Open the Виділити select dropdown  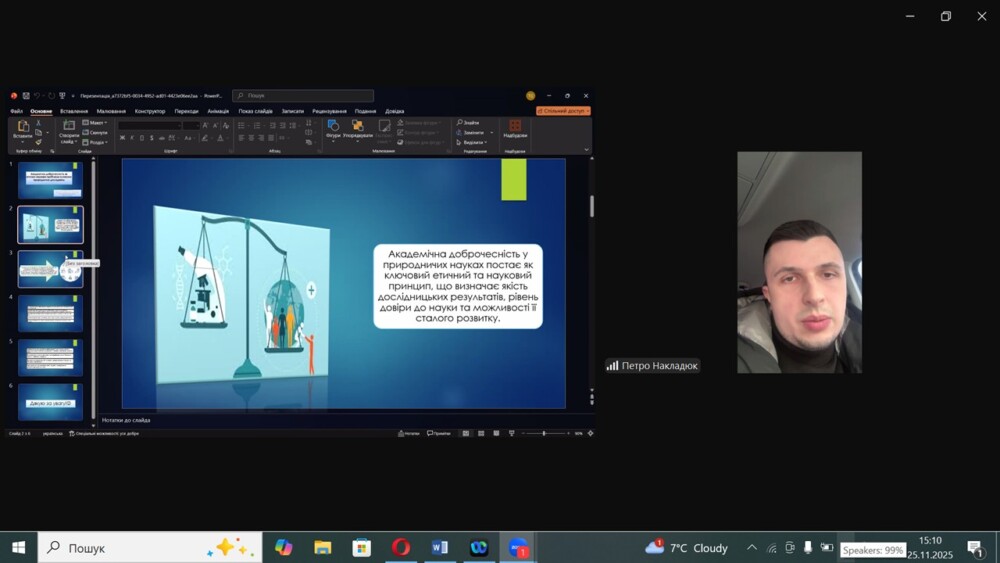point(472,142)
